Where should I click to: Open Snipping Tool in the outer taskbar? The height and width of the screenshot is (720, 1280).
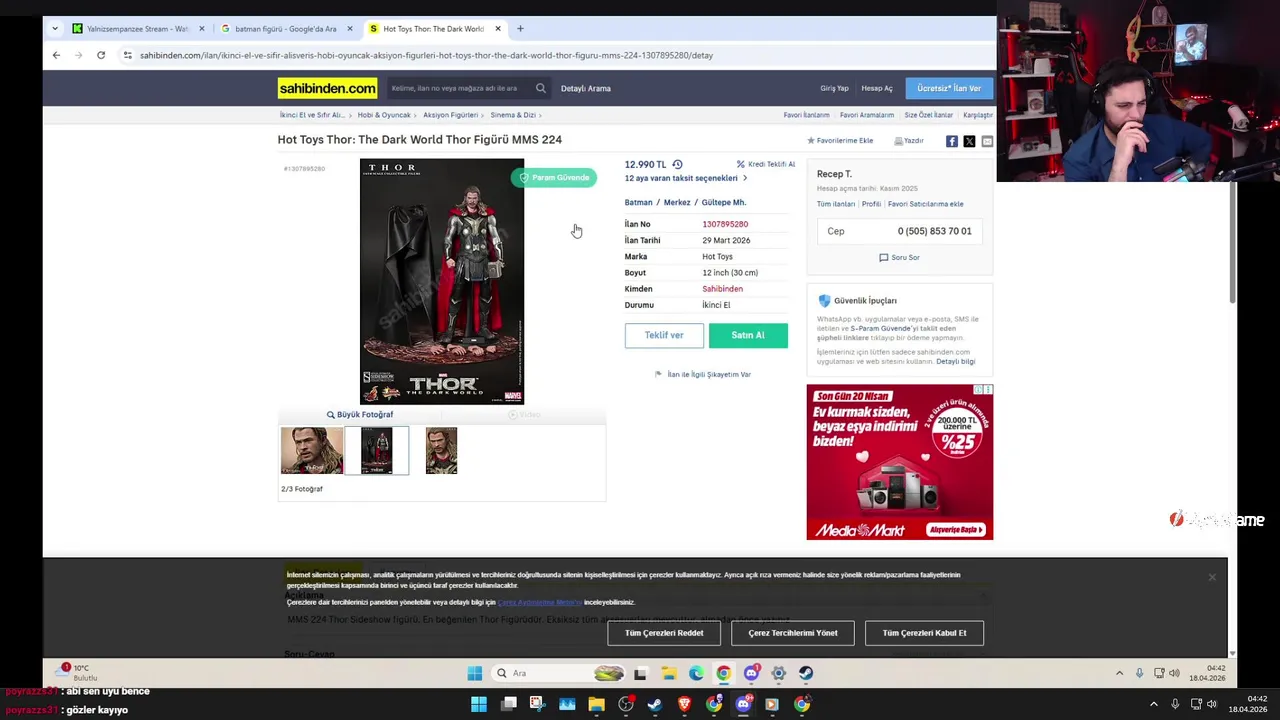pos(536,704)
